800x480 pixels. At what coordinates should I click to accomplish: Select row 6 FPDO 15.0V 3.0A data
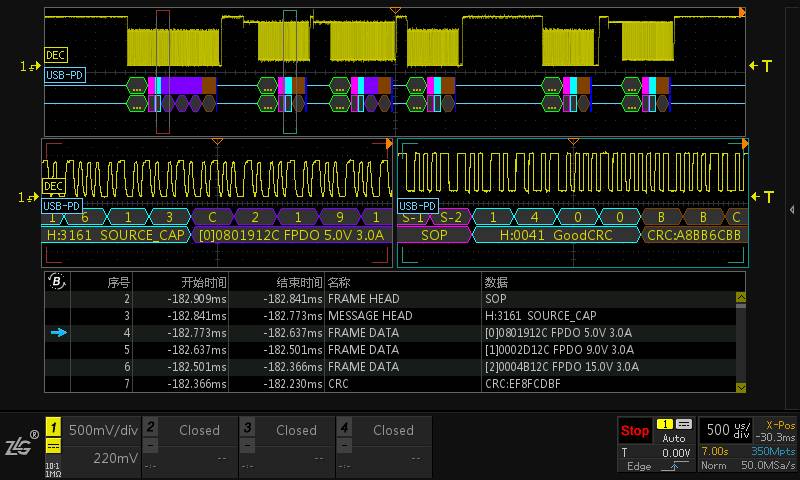point(390,367)
